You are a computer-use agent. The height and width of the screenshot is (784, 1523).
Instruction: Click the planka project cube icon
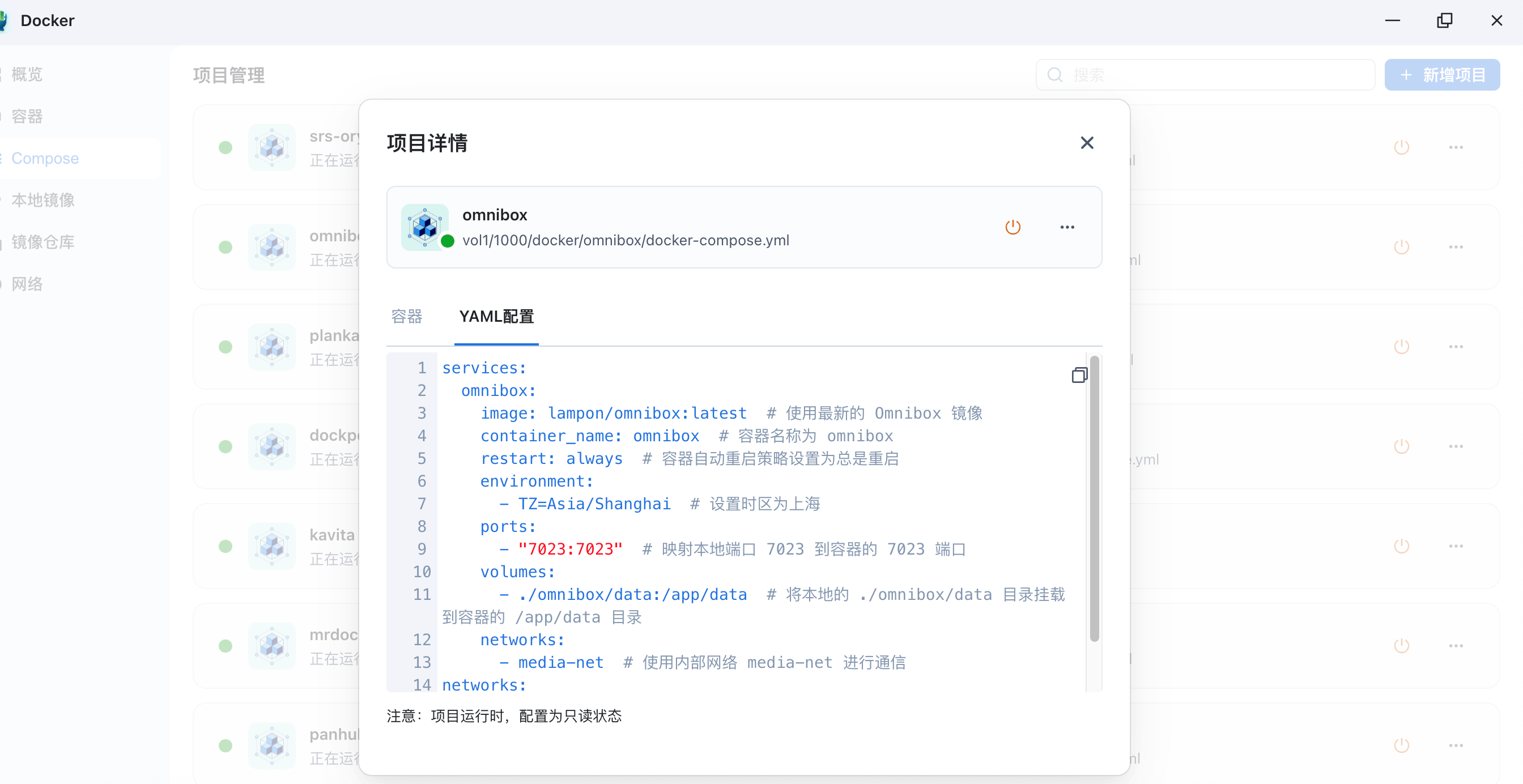(271, 347)
